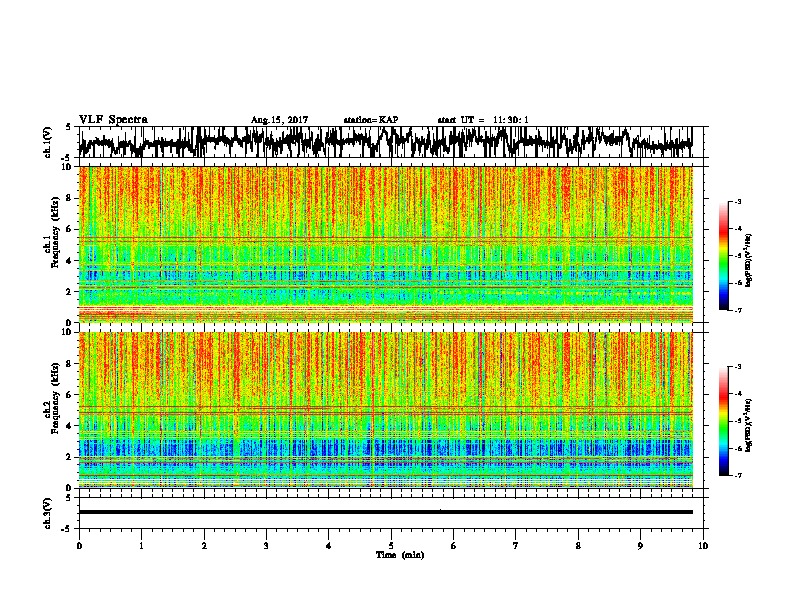Click the 'ch.1(V)' waveform axis label

click(x=47, y=142)
